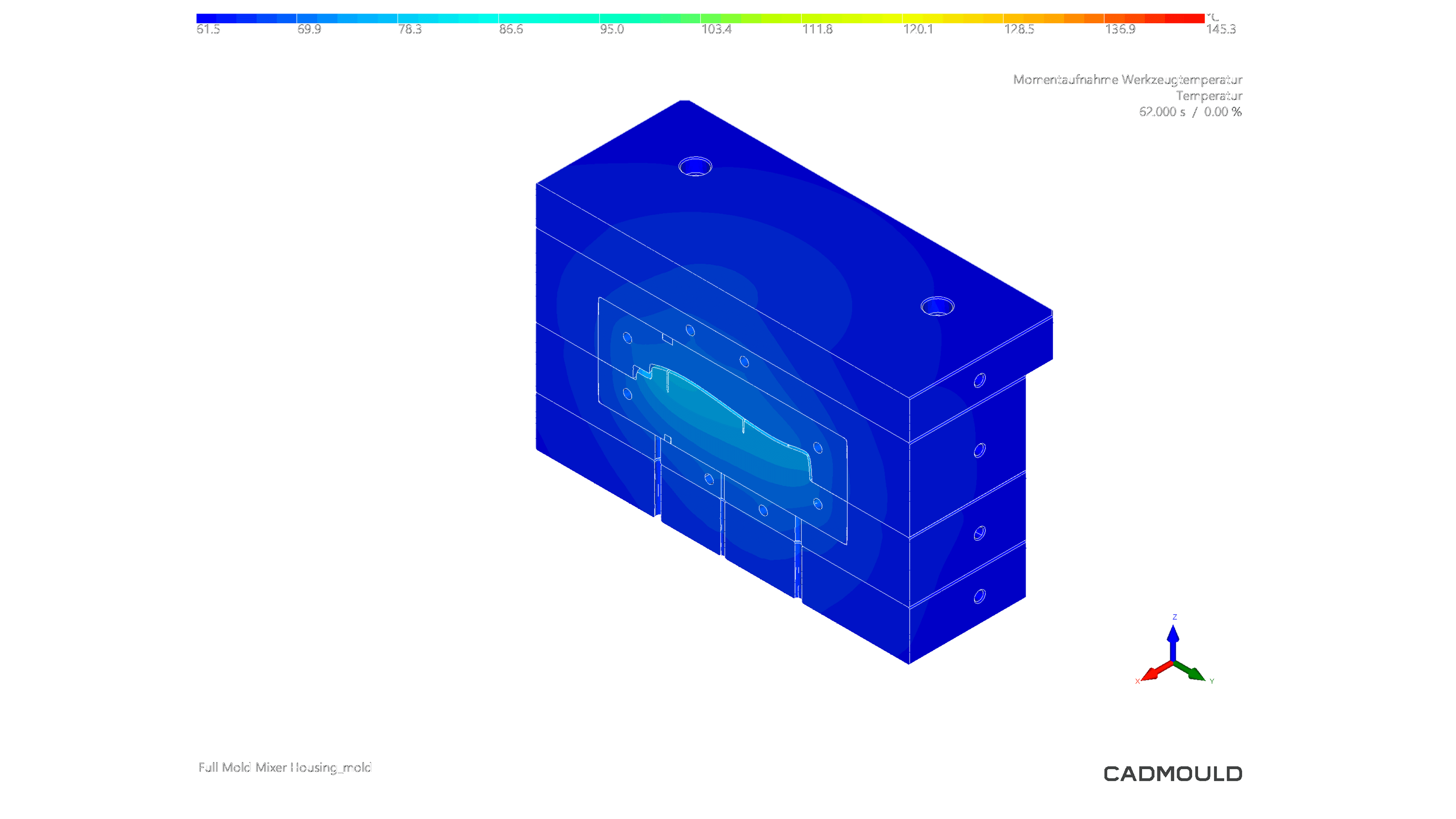Click the 120.1 scale label
This screenshot has width=1456, height=819.
[x=917, y=29]
